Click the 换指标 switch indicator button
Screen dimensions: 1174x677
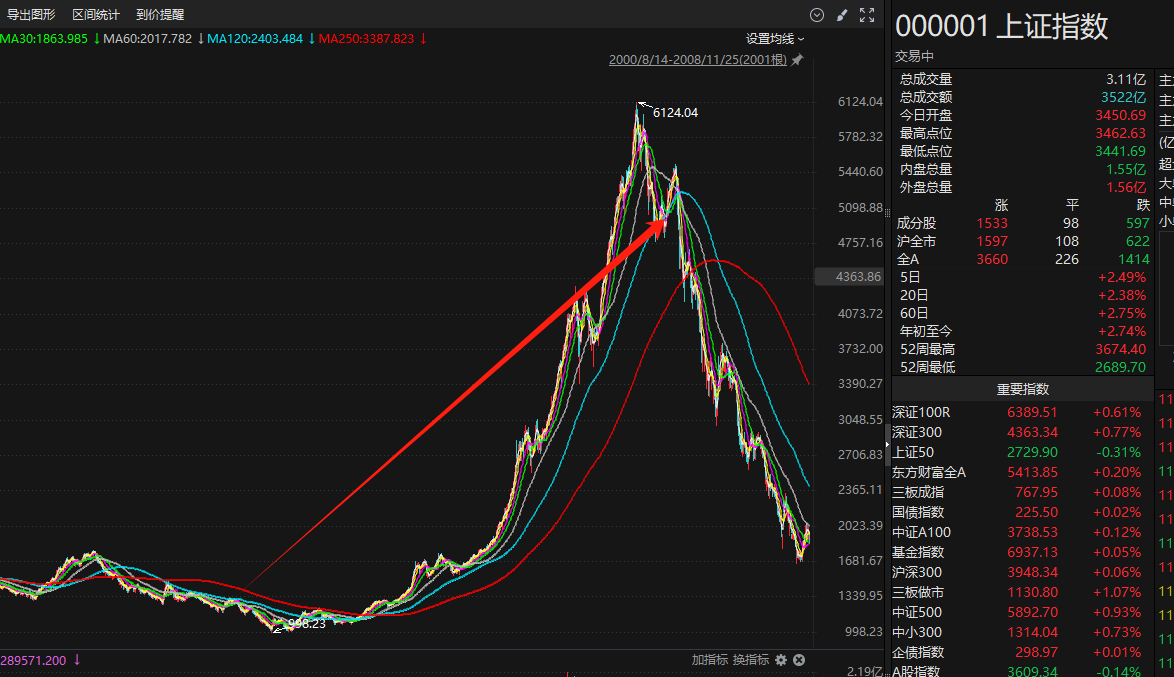pyautogui.click(x=751, y=660)
